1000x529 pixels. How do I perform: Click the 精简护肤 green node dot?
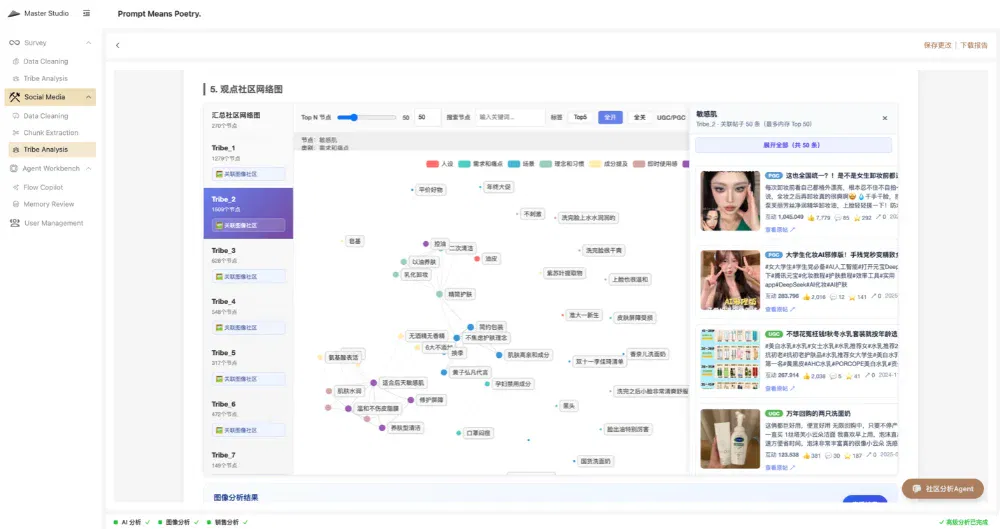click(439, 294)
